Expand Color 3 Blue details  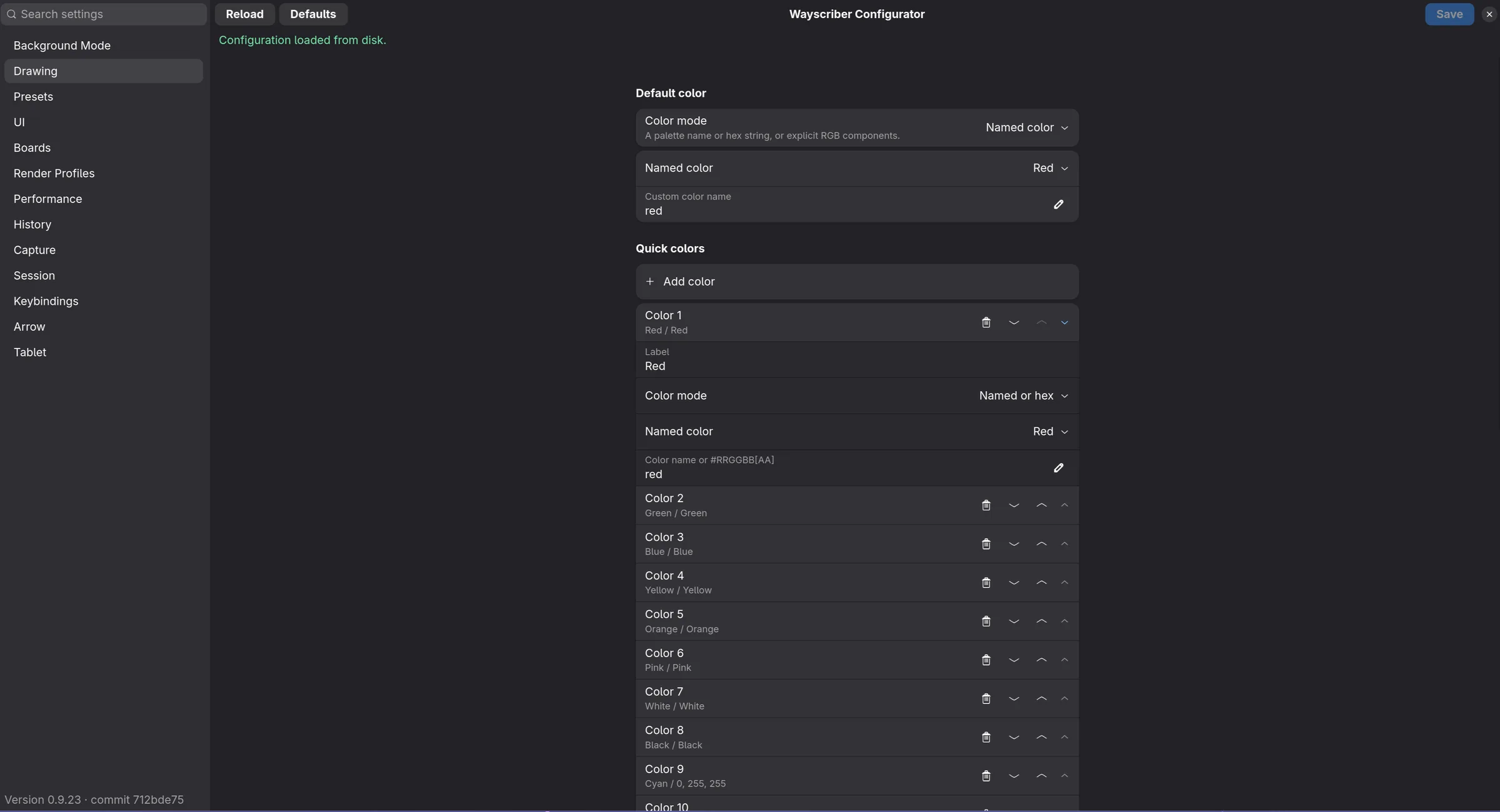(1064, 544)
